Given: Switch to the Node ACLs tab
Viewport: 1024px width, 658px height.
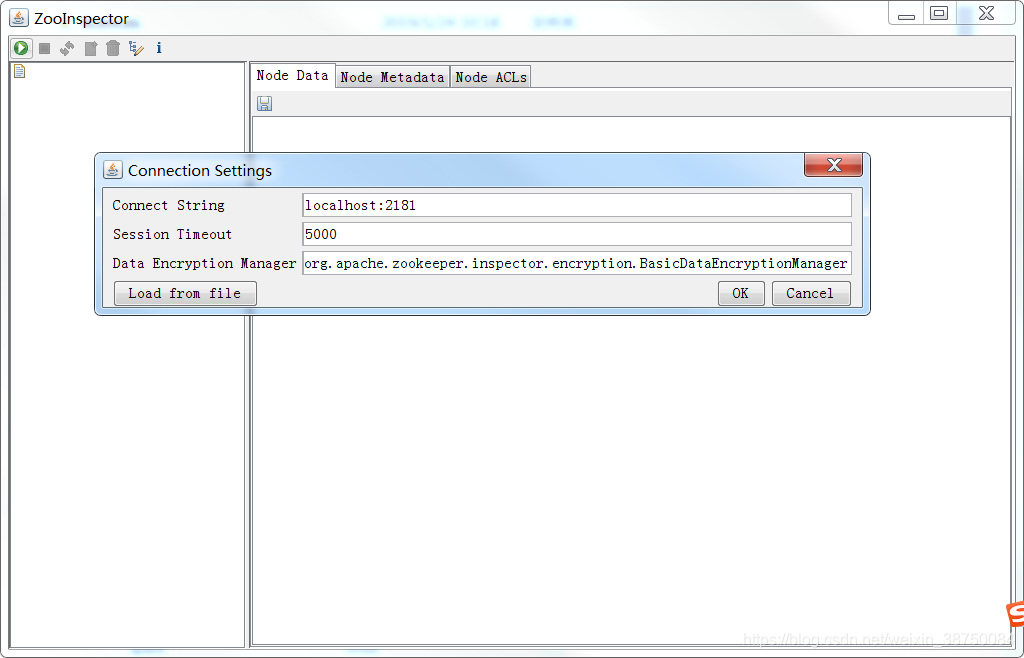Looking at the screenshot, I should (x=491, y=77).
